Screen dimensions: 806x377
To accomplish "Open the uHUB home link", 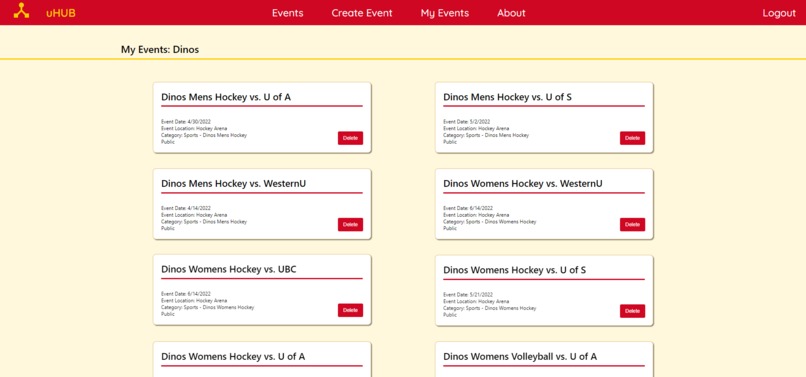I will point(61,13).
